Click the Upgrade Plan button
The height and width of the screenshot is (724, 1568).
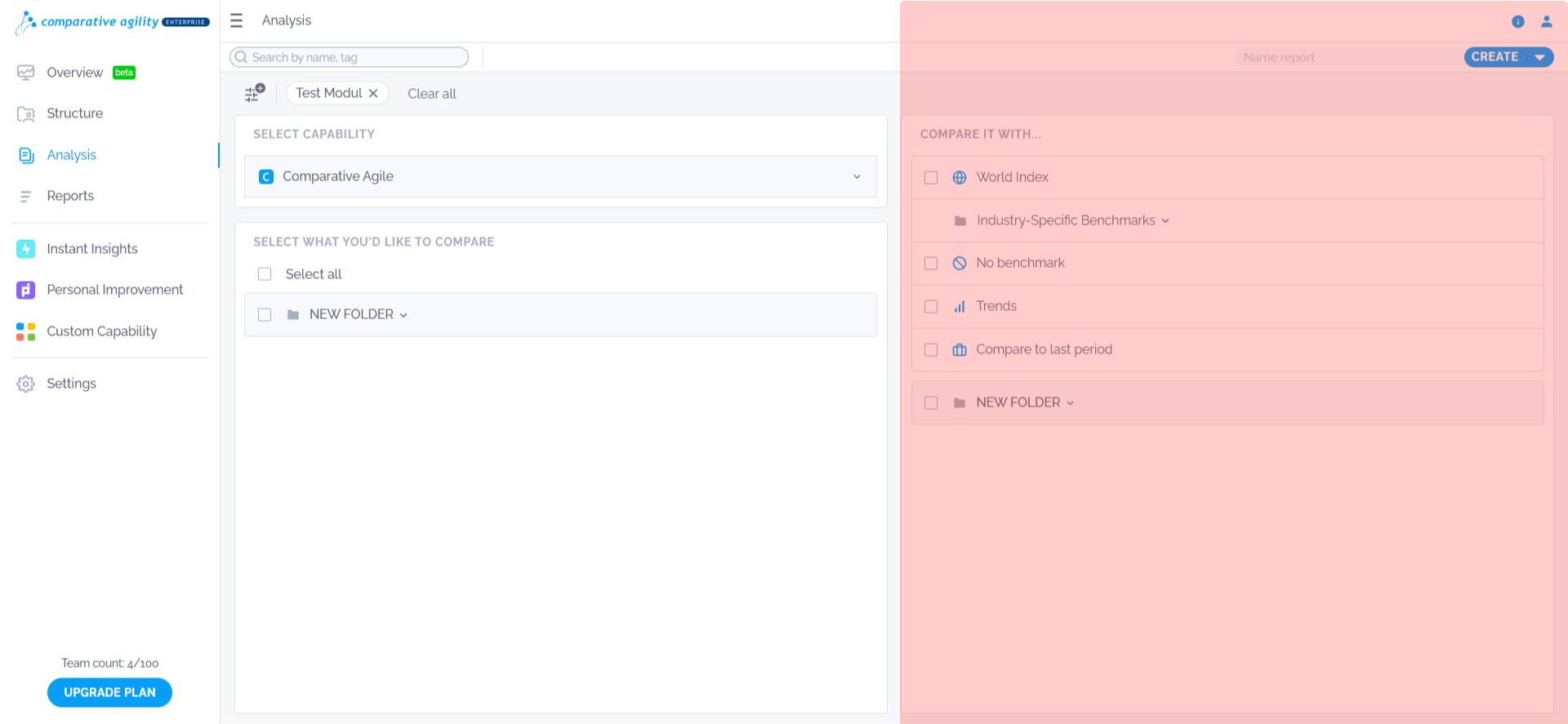point(109,692)
